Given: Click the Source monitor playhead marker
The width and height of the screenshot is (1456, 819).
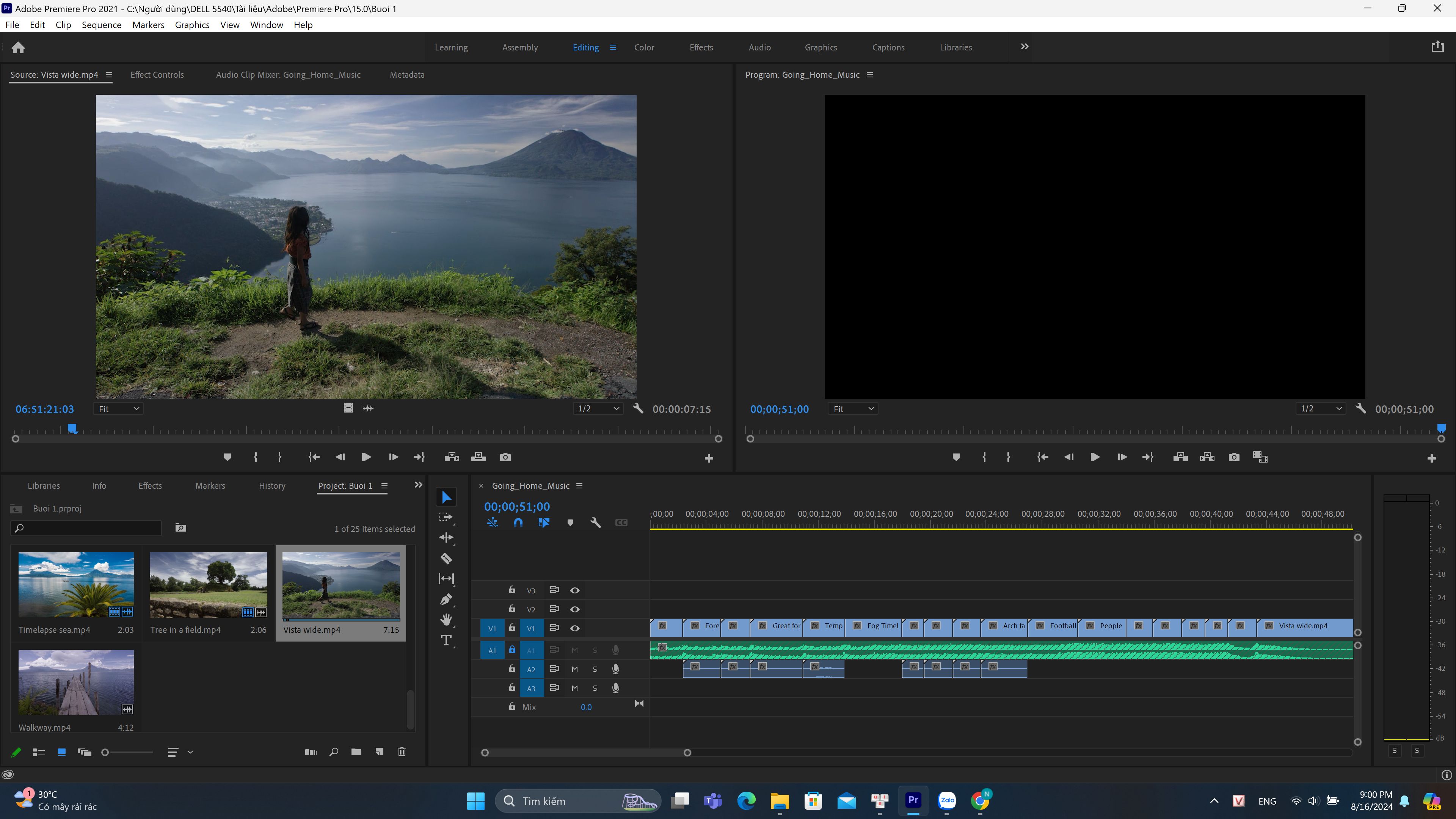Looking at the screenshot, I should tap(72, 428).
